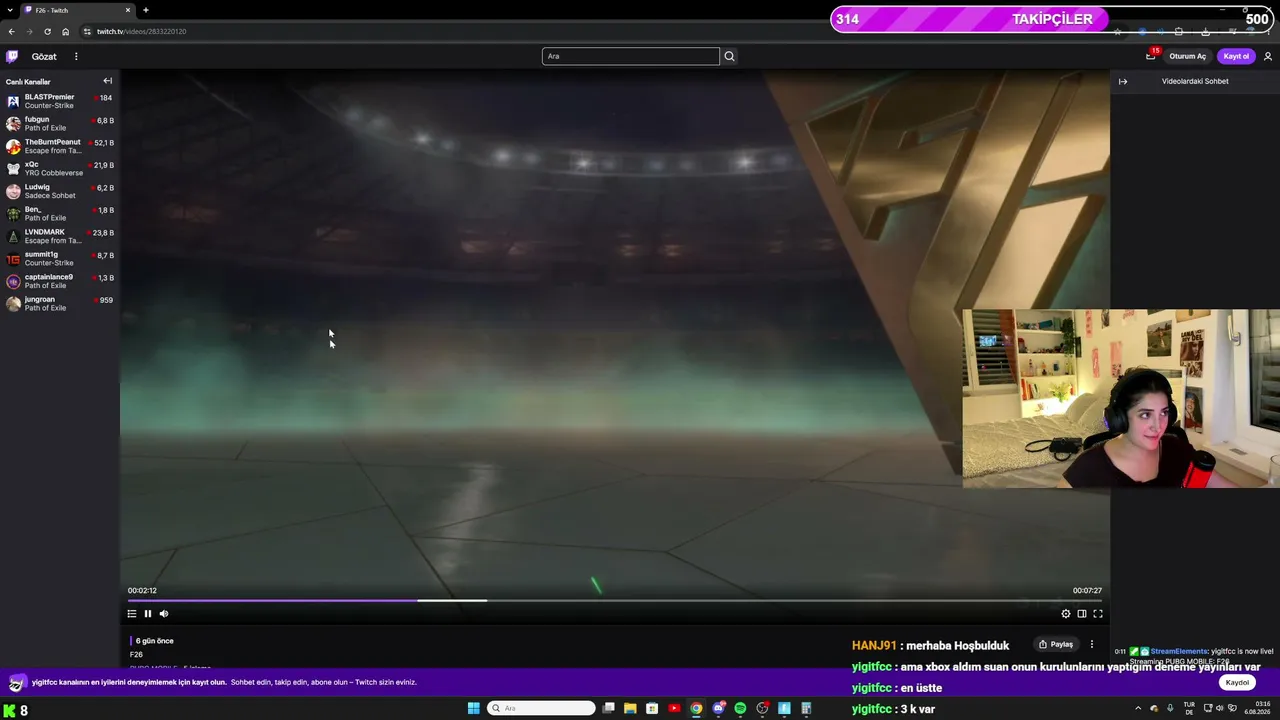This screenshot has width=1280, height=720.
Task: Open jungroan channel in sidebar
Action: click(x=60, y=304)
